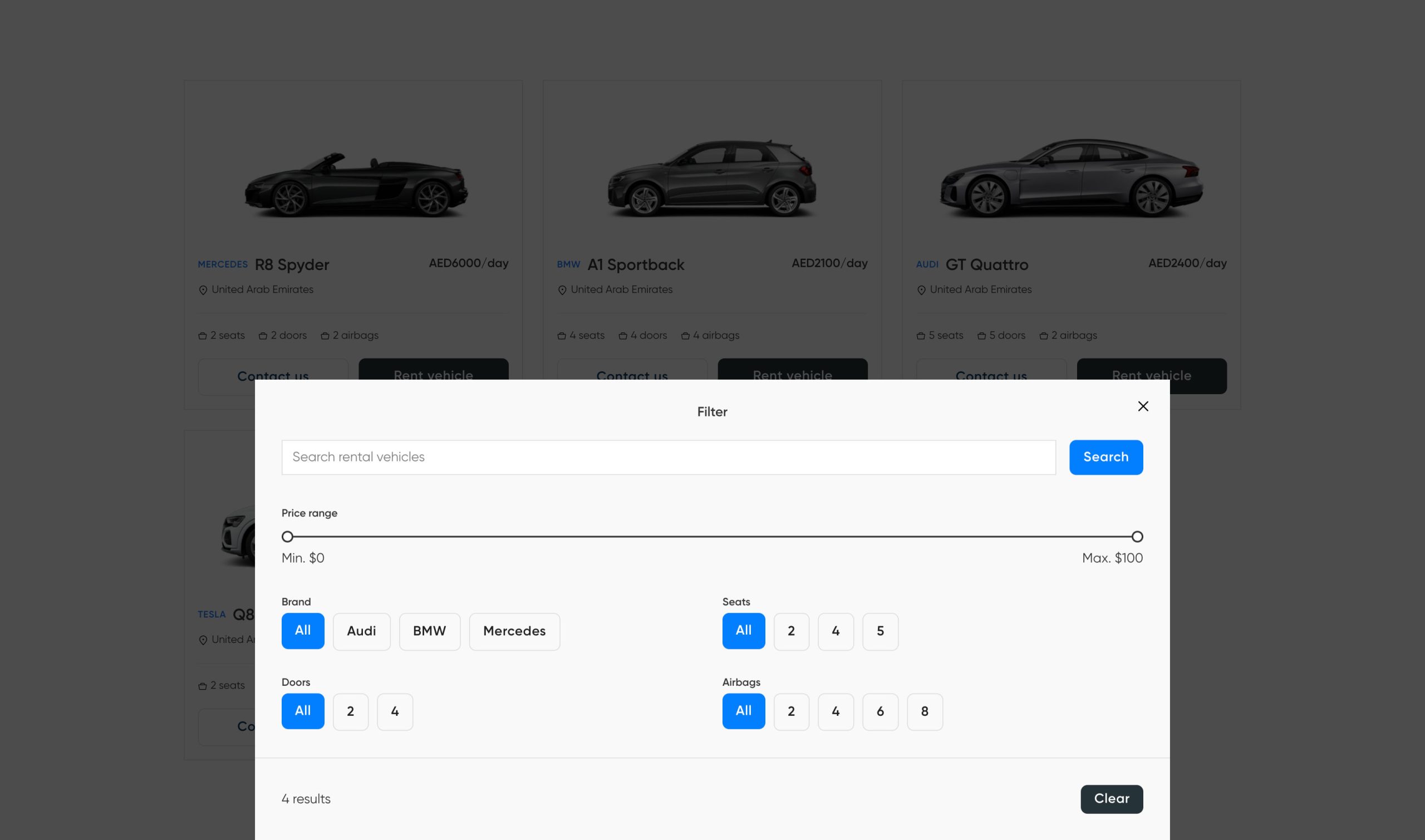This screenshot has width=1425, height=840.
Task: Click location pin icon under A1 Sportback
Action: click(562, 291)
